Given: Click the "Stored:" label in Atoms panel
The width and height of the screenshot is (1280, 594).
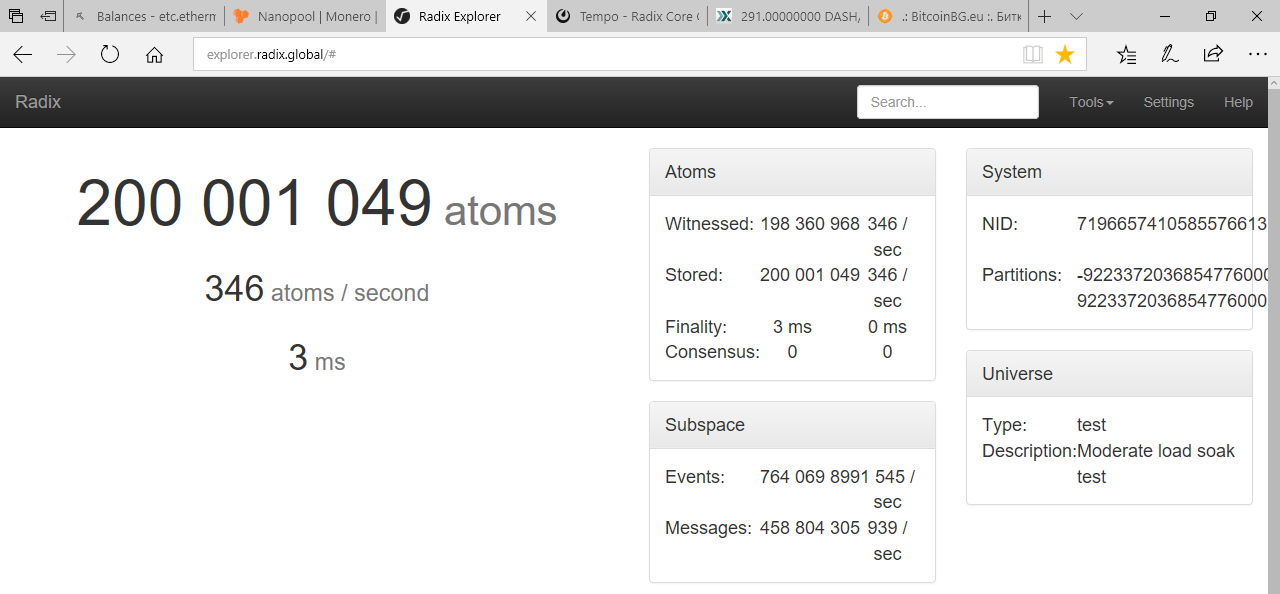Looking at the screenshot, I should coord(694,275).
